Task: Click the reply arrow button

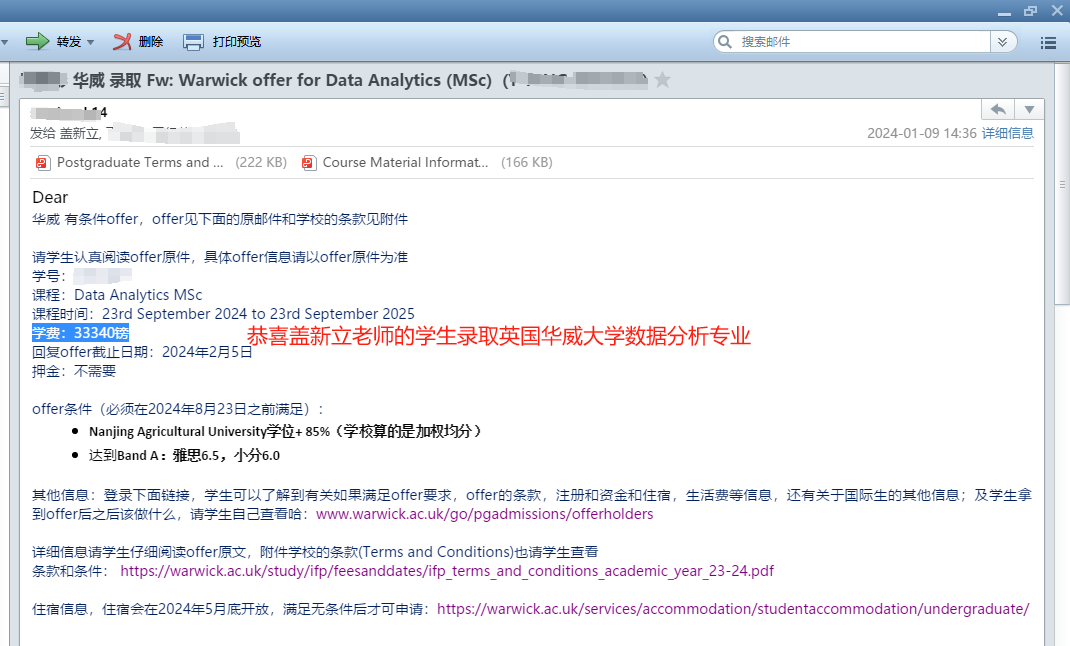Action: click(998, 109)
